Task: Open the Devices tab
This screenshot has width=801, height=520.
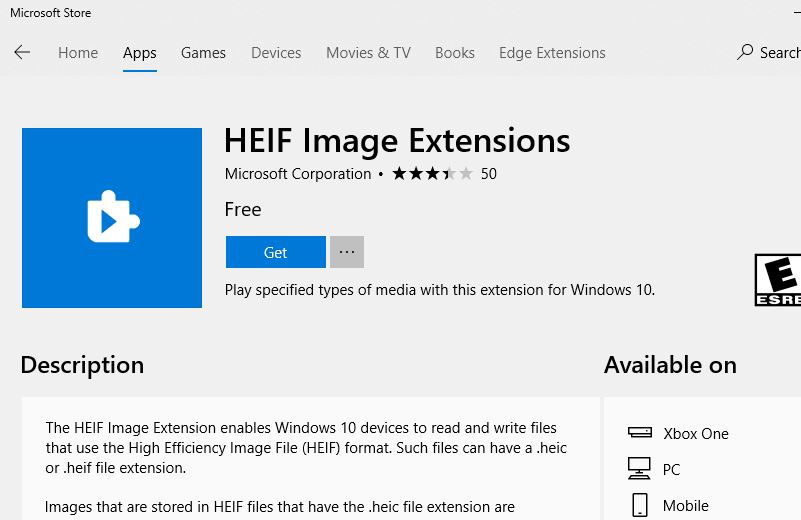Action: 276,53
